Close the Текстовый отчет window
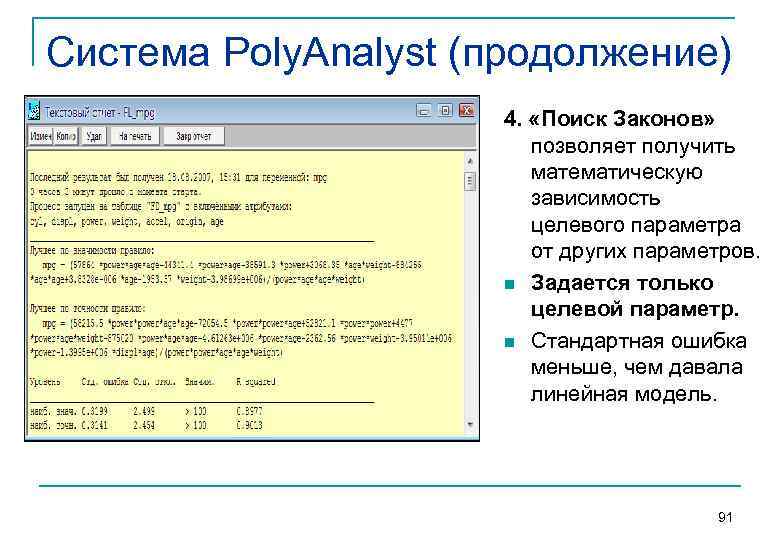This screenshot has height=540, width=780. click(x=467, y=110)
